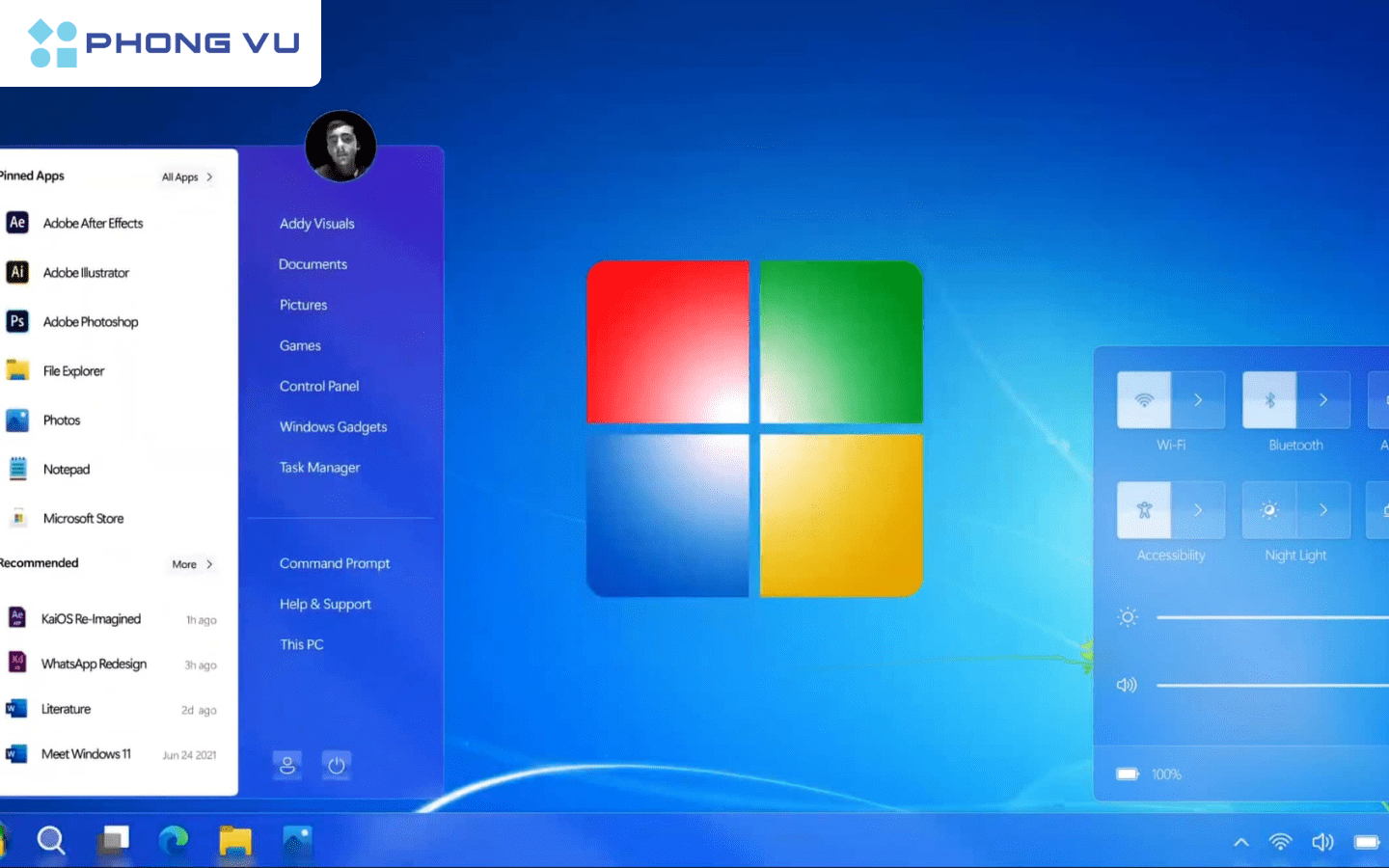Screen dimensions: 1389x868
Task: Launch Adobe Illustrator pinned app icon
Action: click(17, 272)
